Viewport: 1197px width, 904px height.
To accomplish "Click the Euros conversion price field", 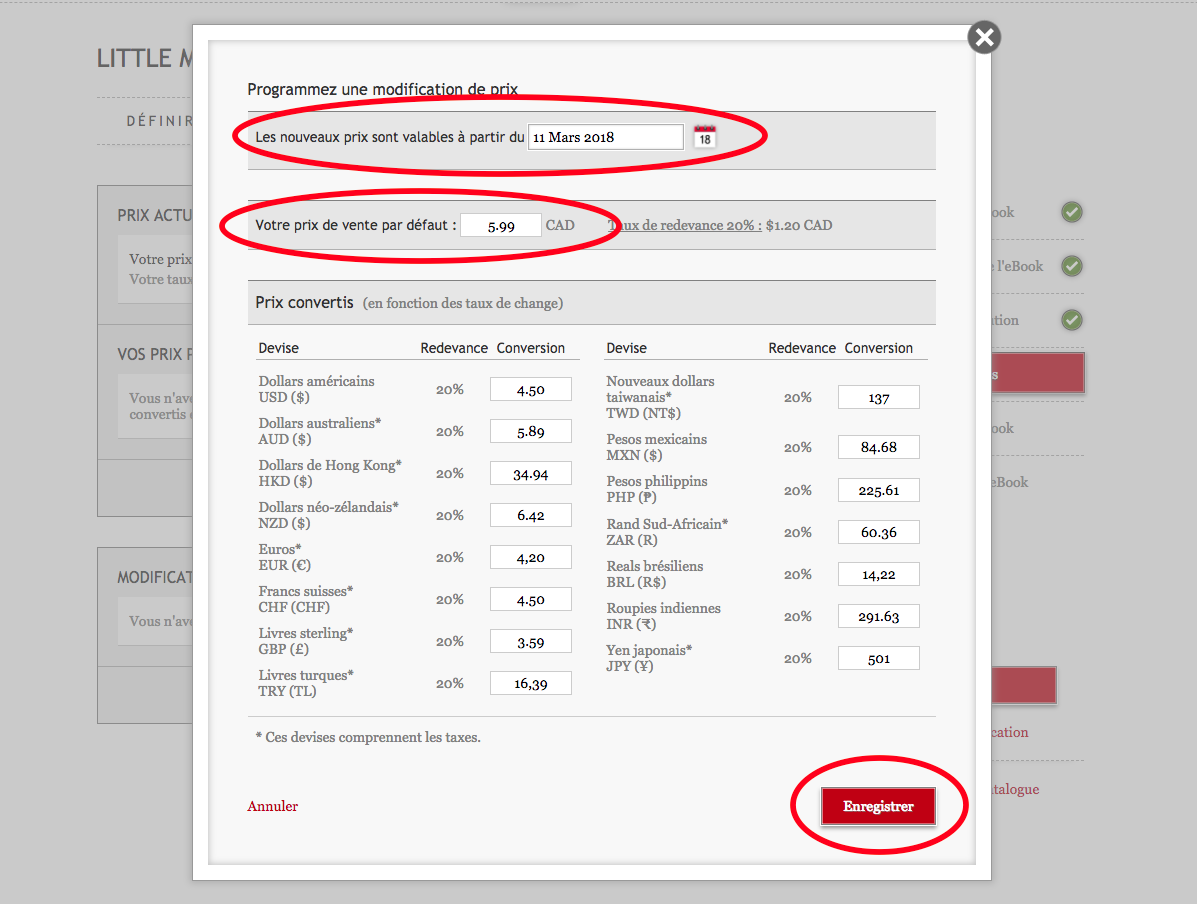I will (x=530, y=558).
